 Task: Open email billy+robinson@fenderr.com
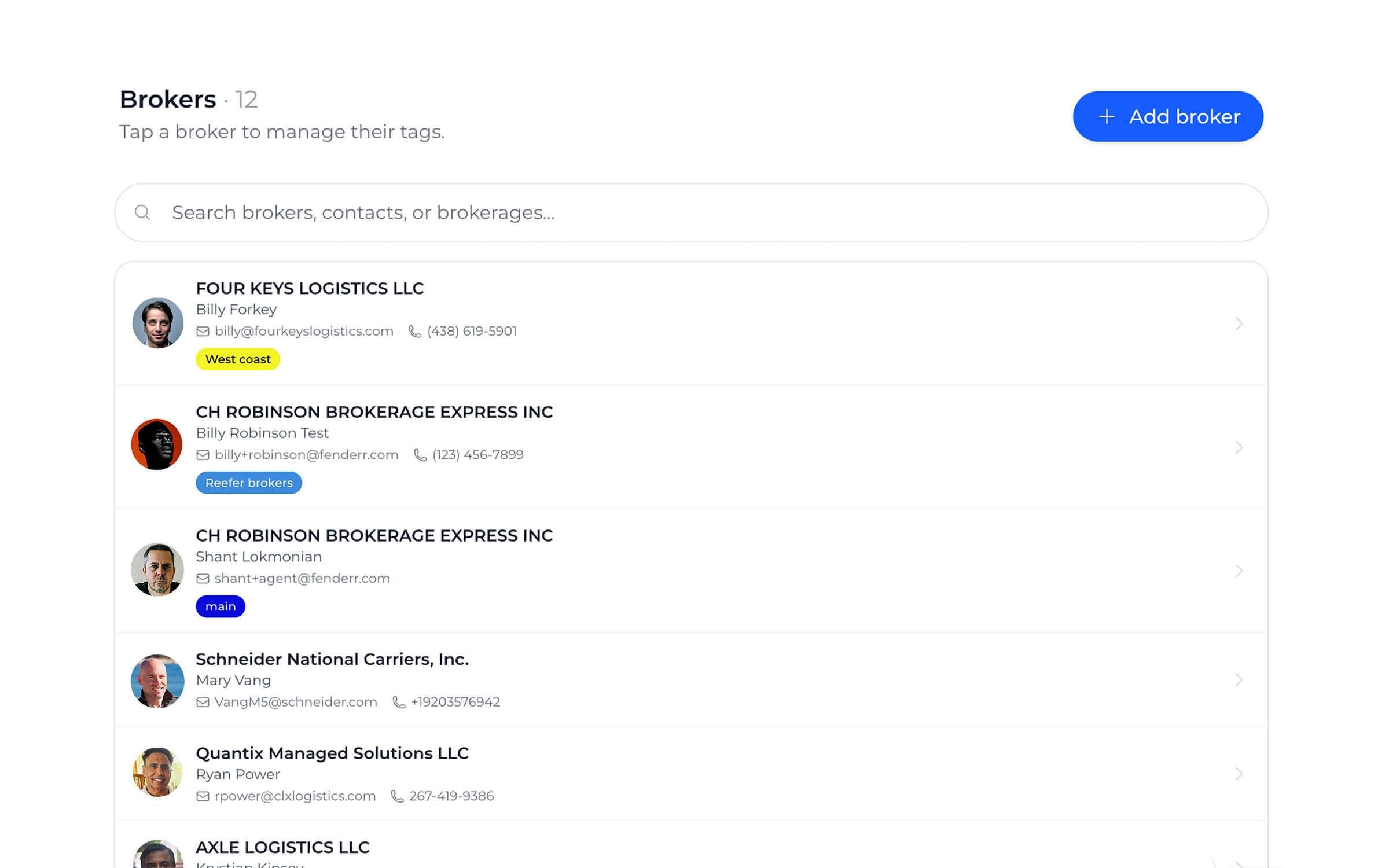[x=306, y=455]
